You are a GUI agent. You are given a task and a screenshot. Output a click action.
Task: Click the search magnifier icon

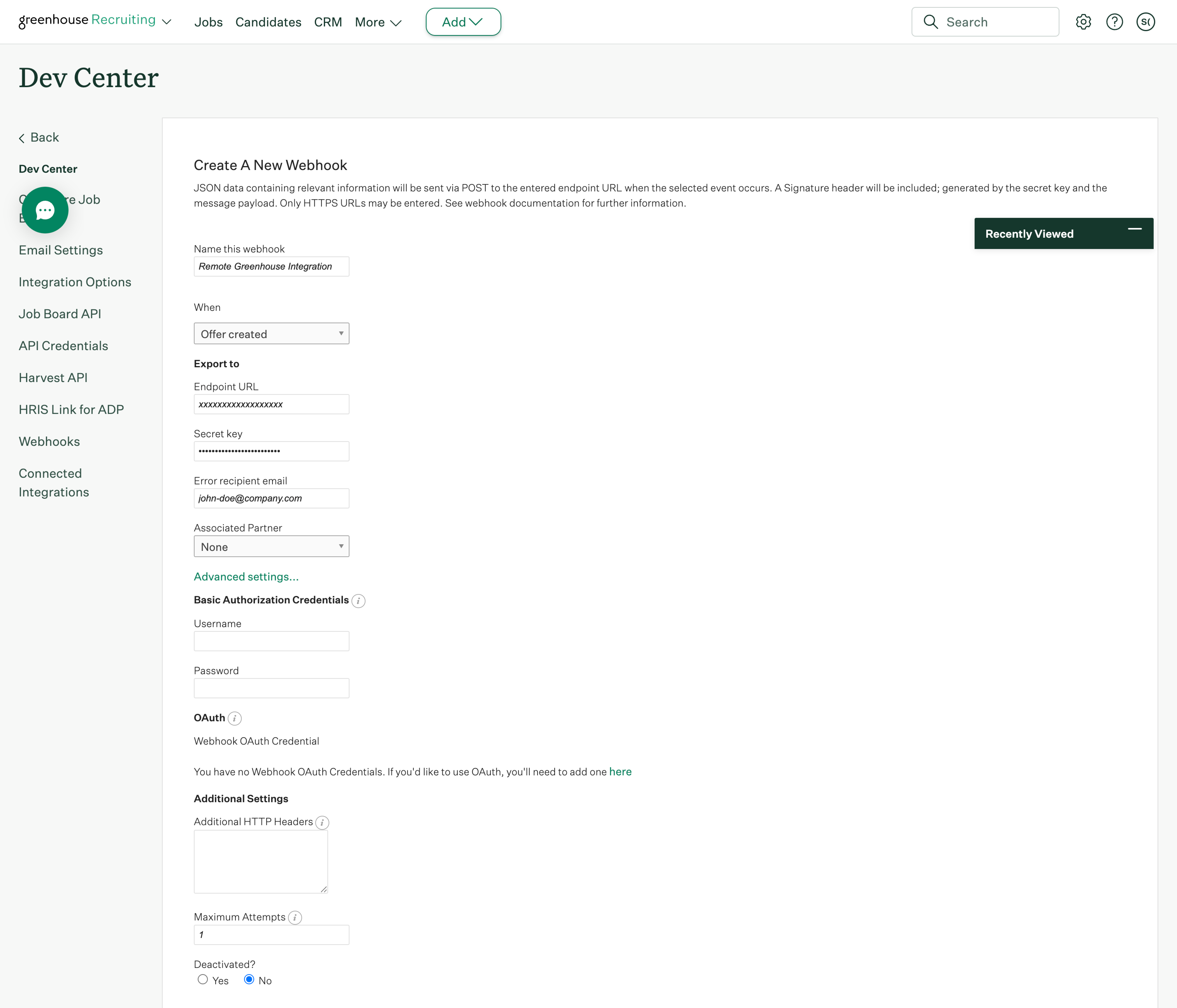930,22
